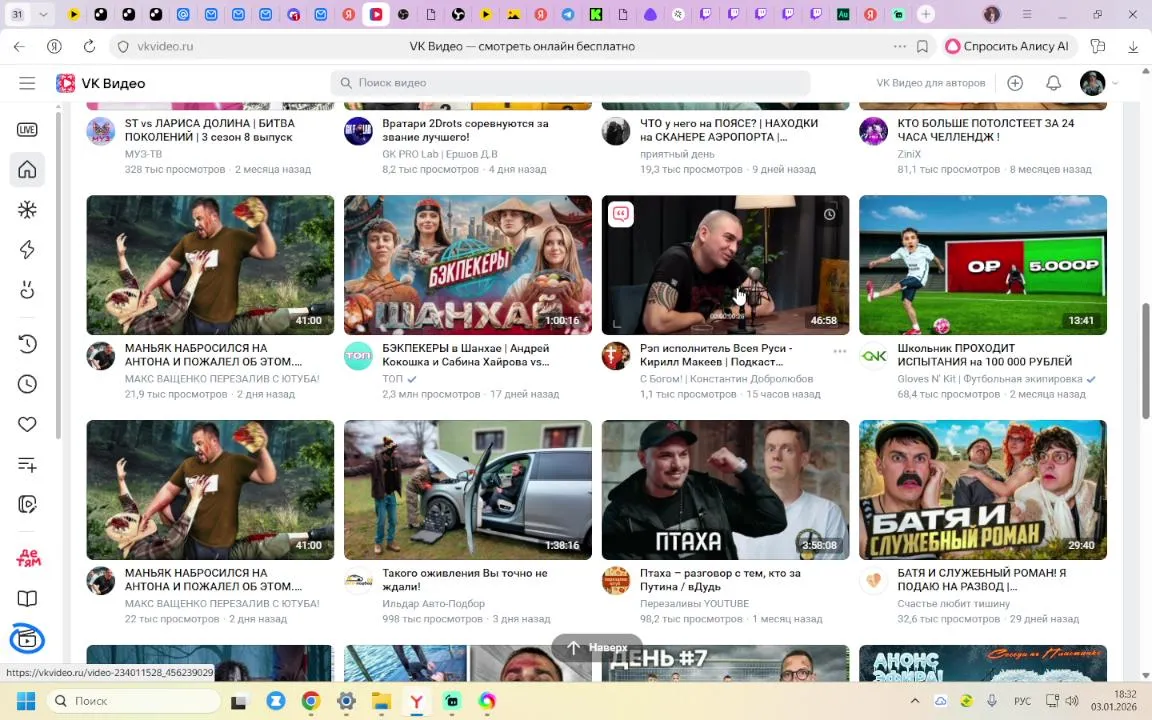Click the VK Видео logo

pos(101,83)
